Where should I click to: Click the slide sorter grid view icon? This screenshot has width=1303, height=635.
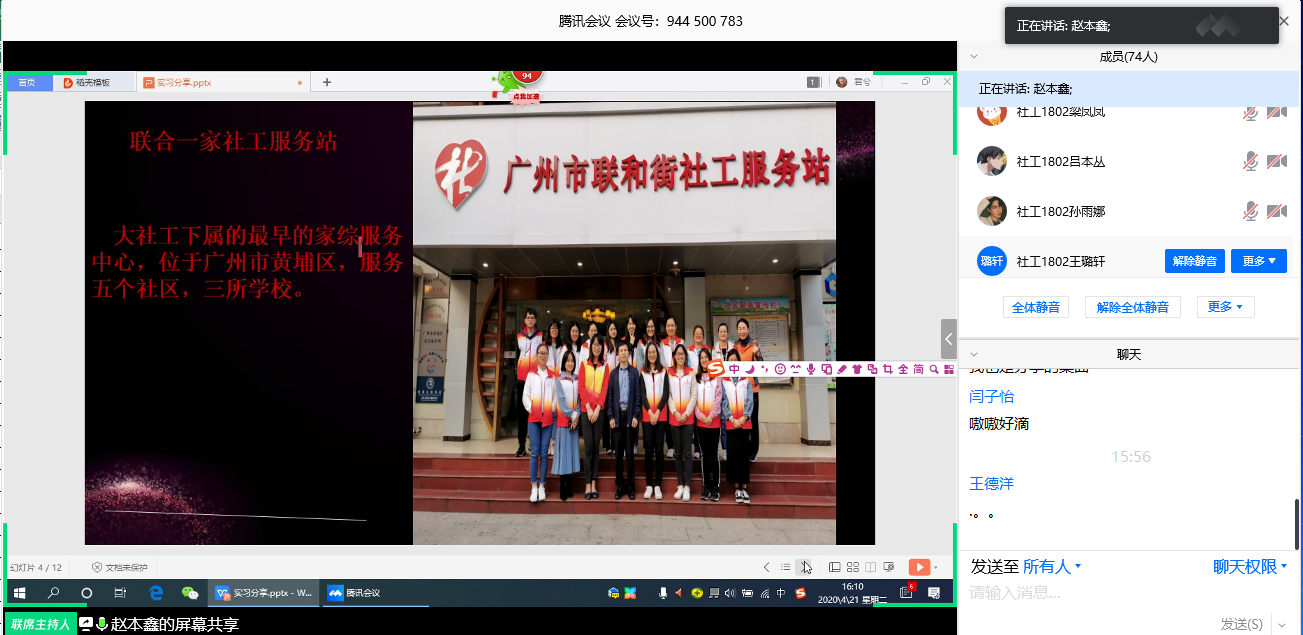tap(852, 567)
